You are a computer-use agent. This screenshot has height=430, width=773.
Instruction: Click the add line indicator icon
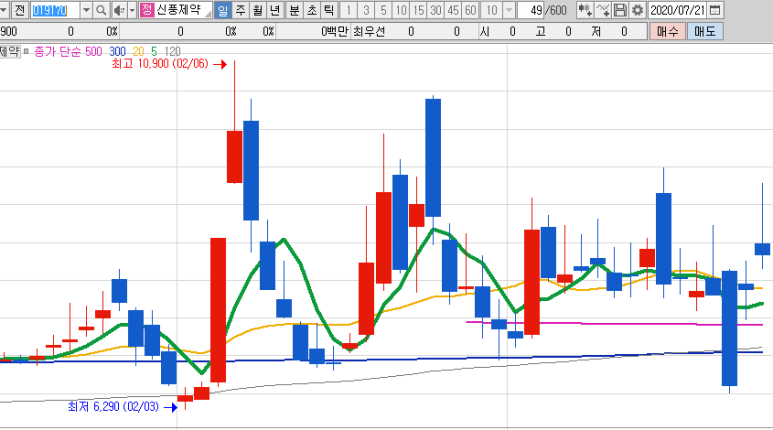click(602, 10)
